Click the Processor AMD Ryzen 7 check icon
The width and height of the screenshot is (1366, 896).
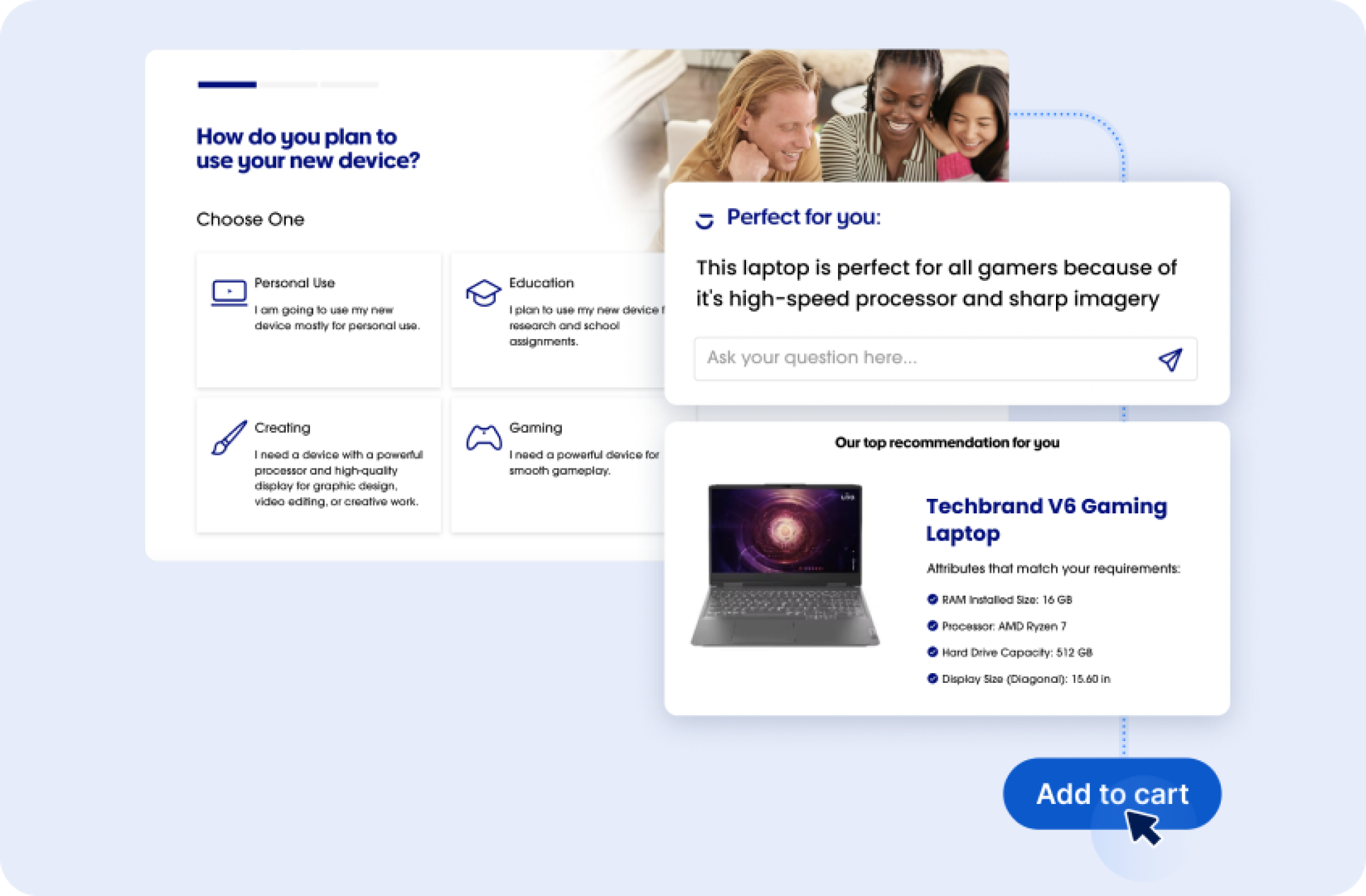click(x=932, y=626)
